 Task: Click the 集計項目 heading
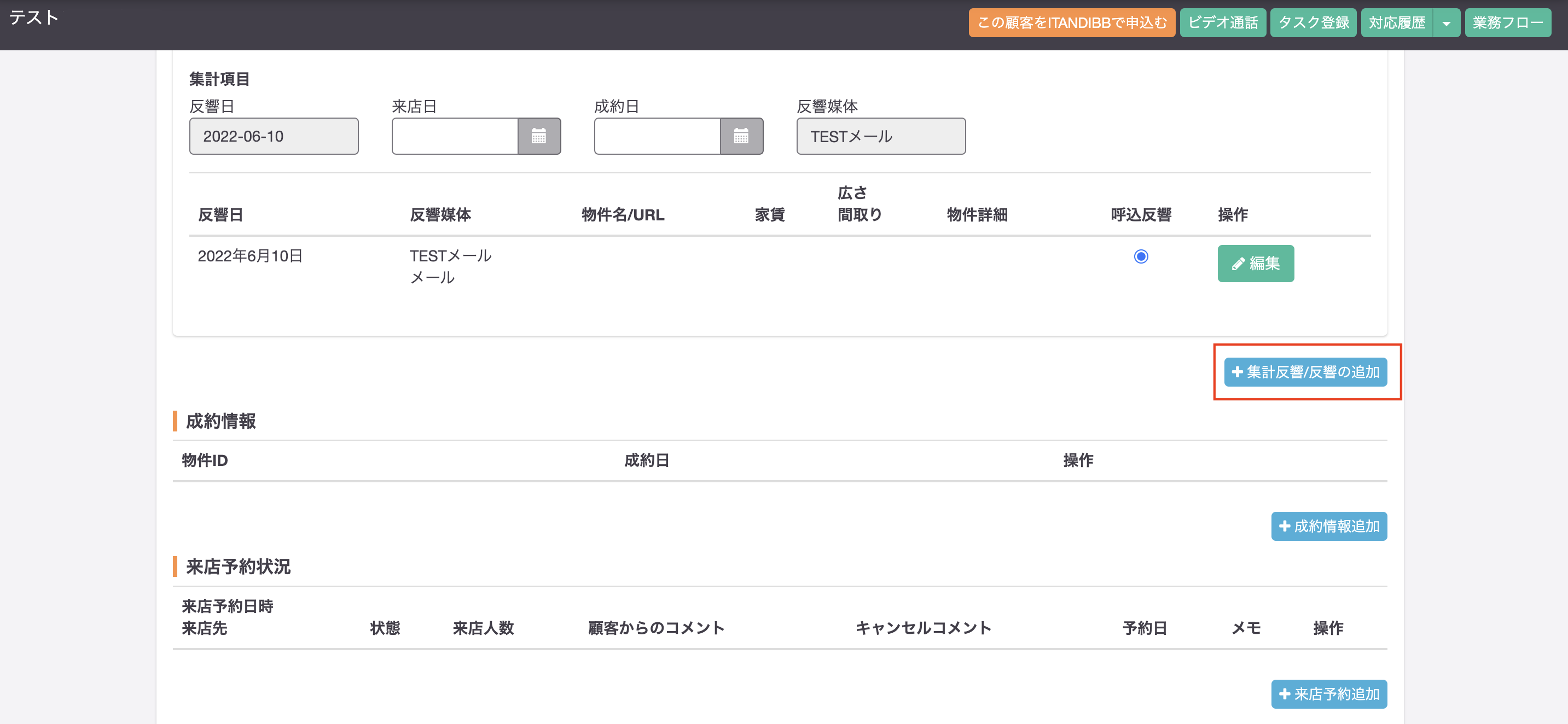(219, 79)
